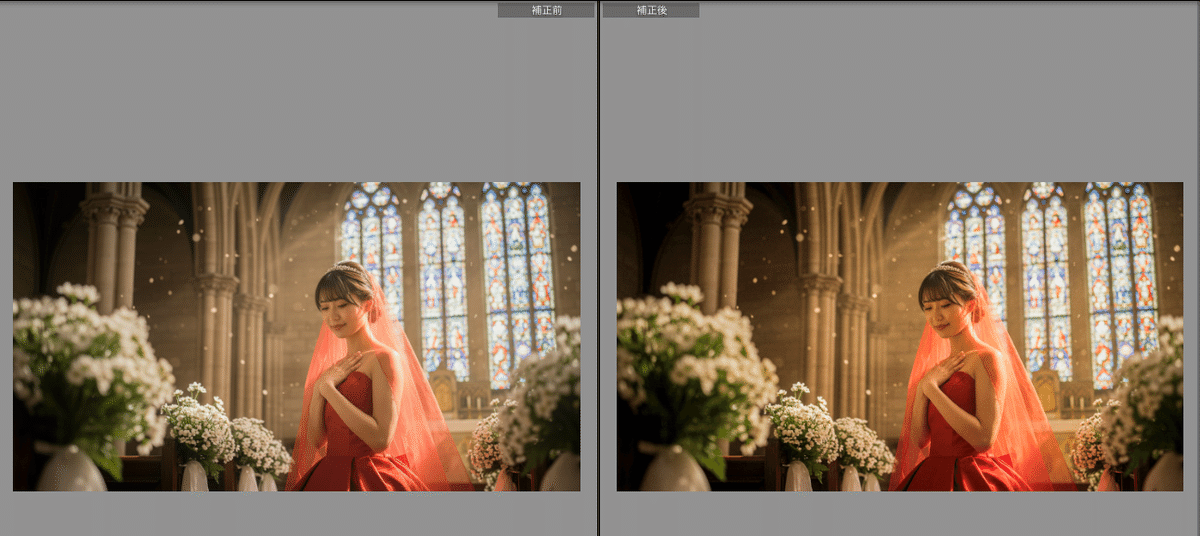
Task: Click the red dress skirt in before image
Action: tap(360, 470)
